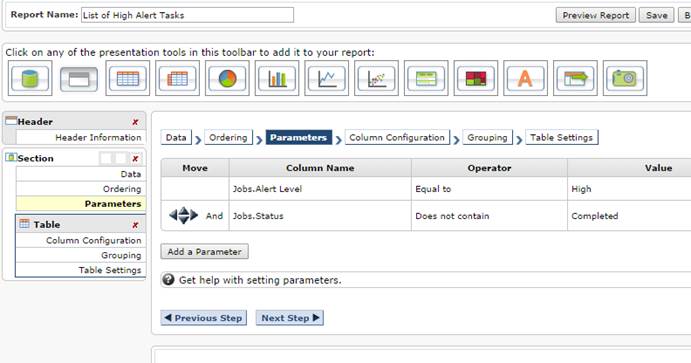Remove the Header element with its red X
This screenshot has width=691, height=363.
[x=135, y=122]
